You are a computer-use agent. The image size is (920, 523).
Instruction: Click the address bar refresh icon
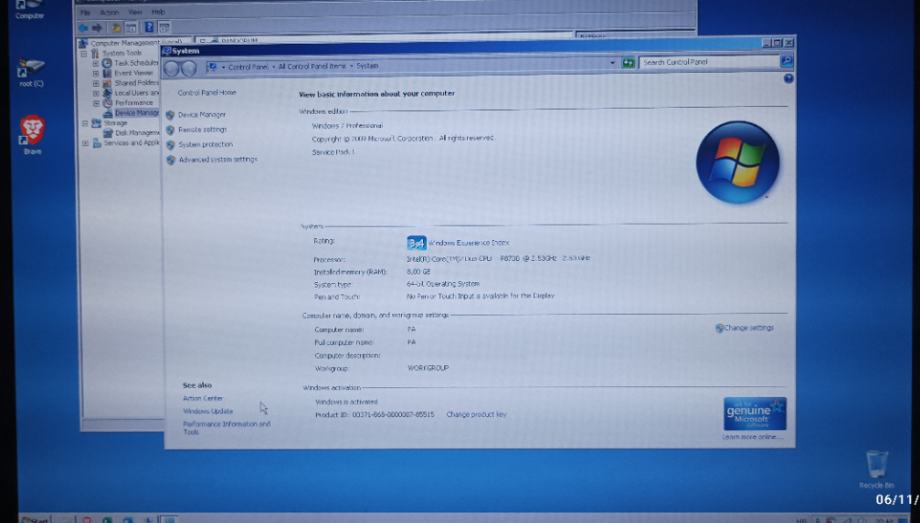[628, 62]
